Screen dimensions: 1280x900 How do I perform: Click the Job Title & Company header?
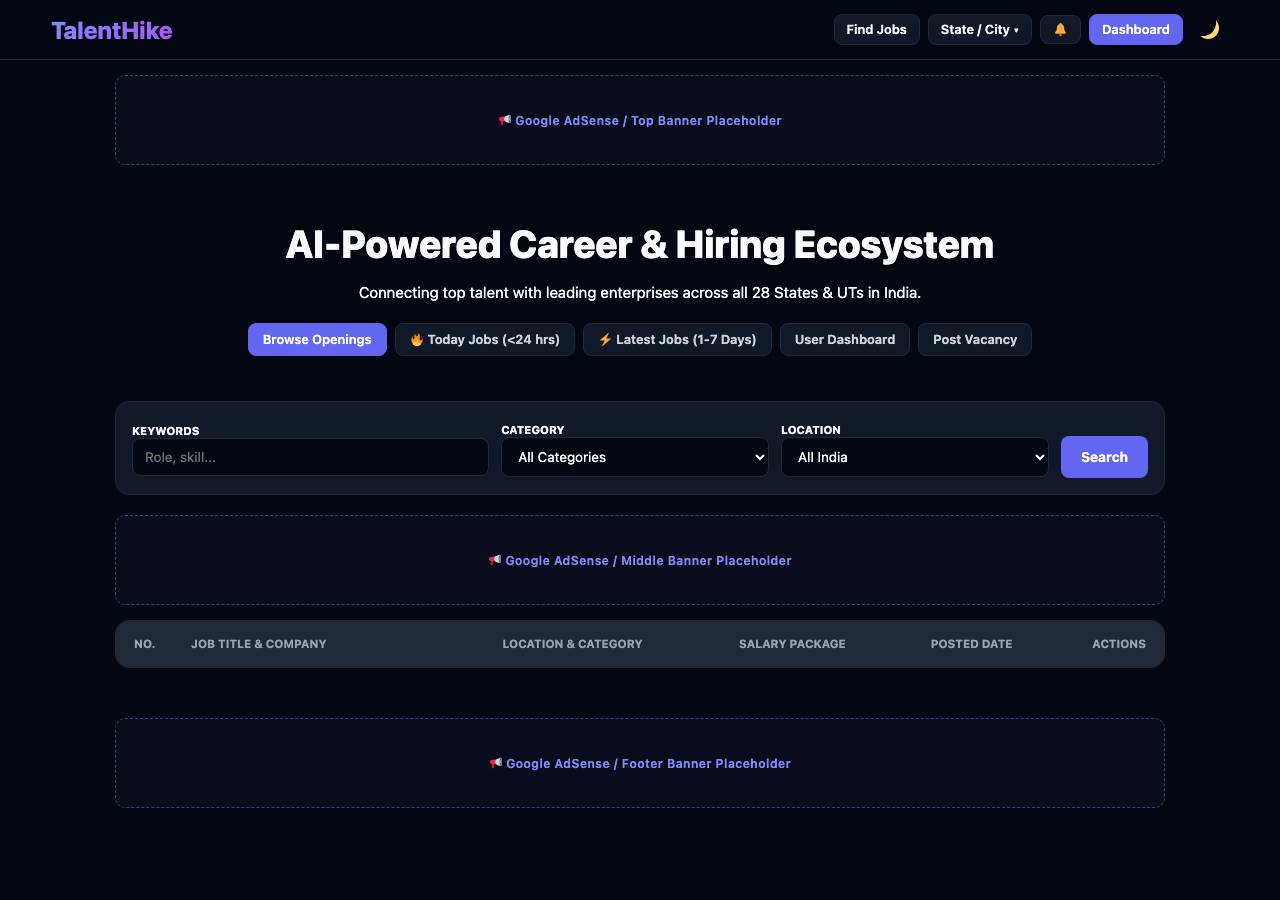coord(259,644)
